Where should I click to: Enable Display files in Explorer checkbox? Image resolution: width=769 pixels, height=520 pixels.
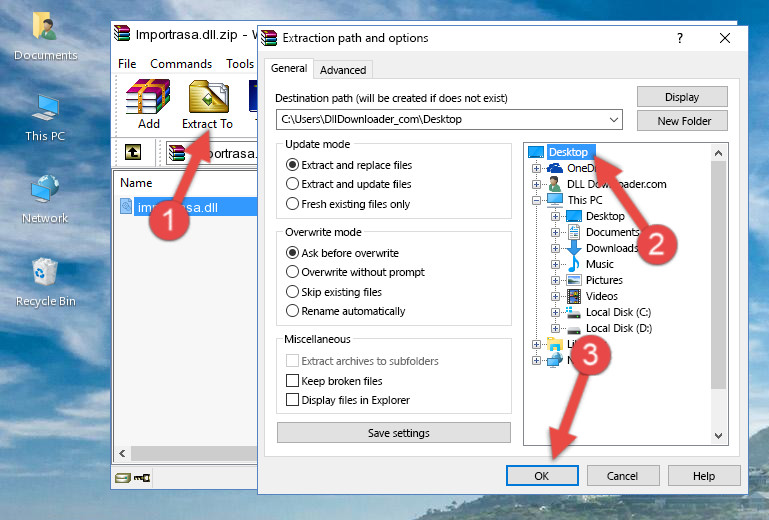click(x=292, y=400)
